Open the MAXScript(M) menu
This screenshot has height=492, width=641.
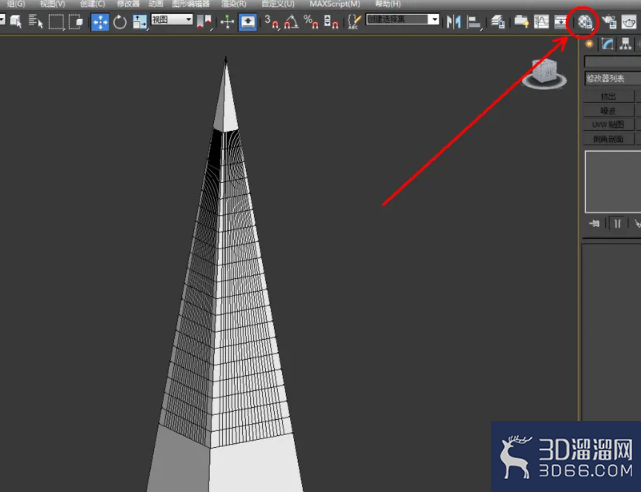click(335, 4)
